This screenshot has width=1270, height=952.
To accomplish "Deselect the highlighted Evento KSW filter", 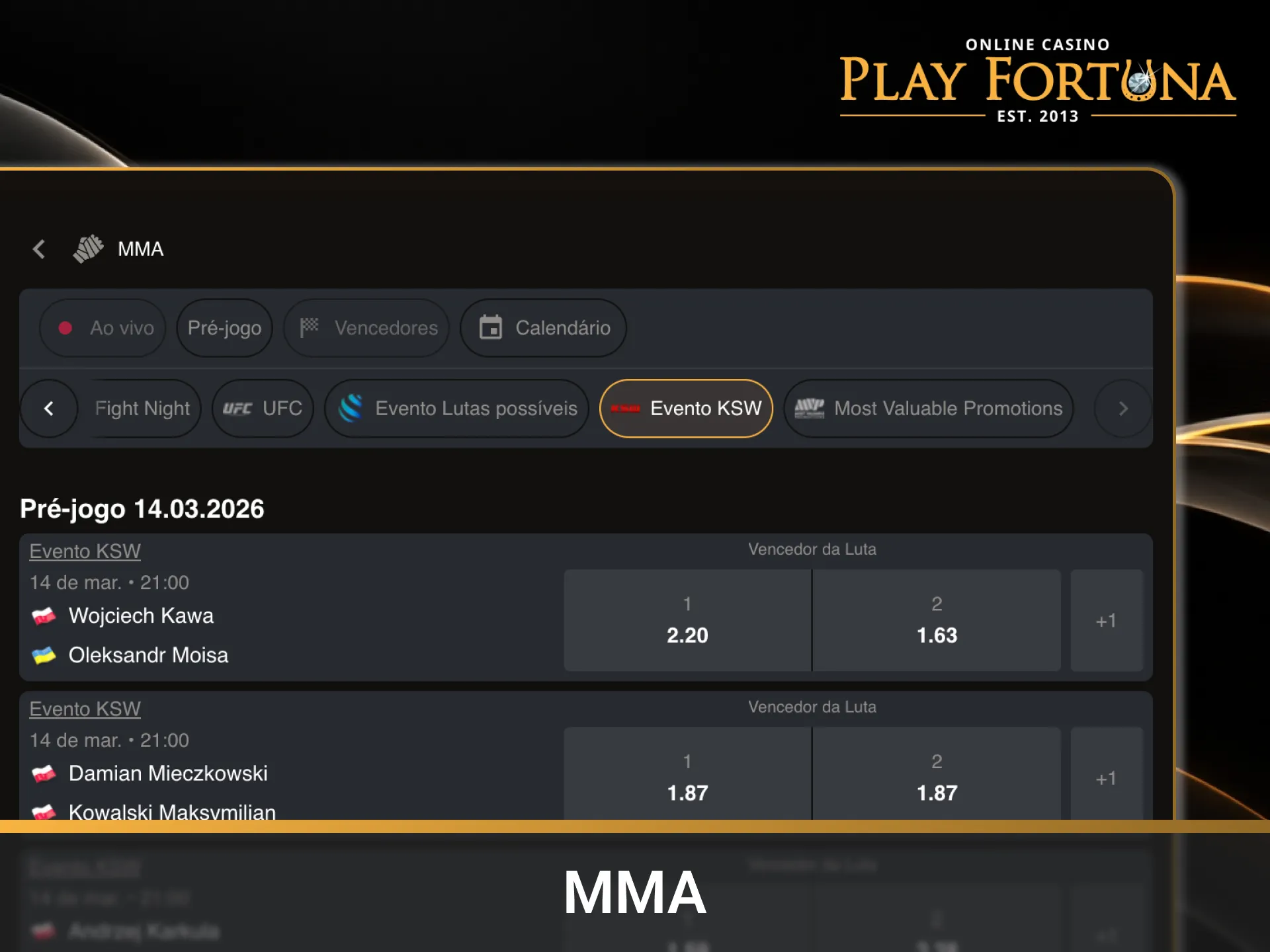I will point(686,409).
